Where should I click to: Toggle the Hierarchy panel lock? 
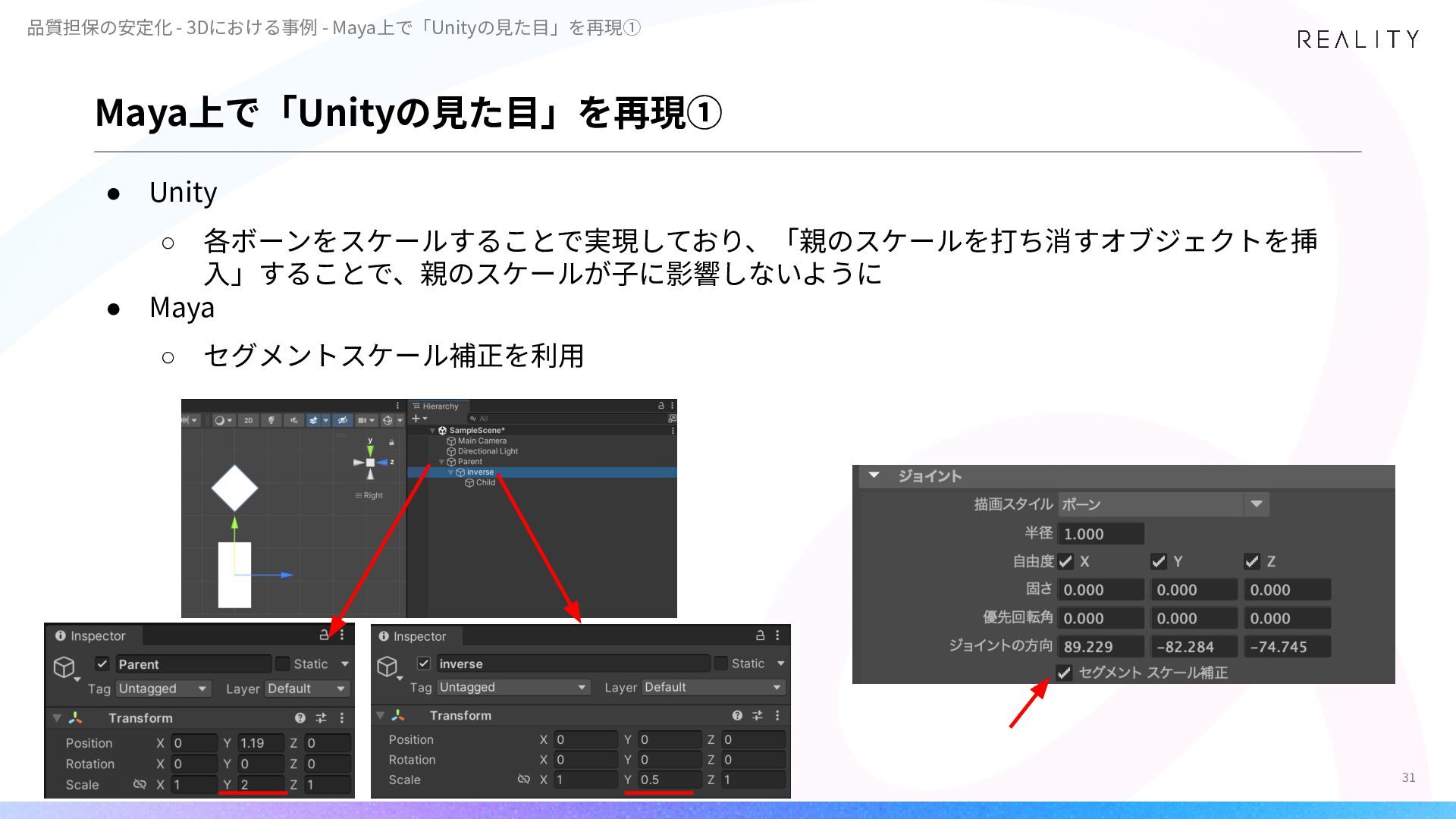coord(661,406)
